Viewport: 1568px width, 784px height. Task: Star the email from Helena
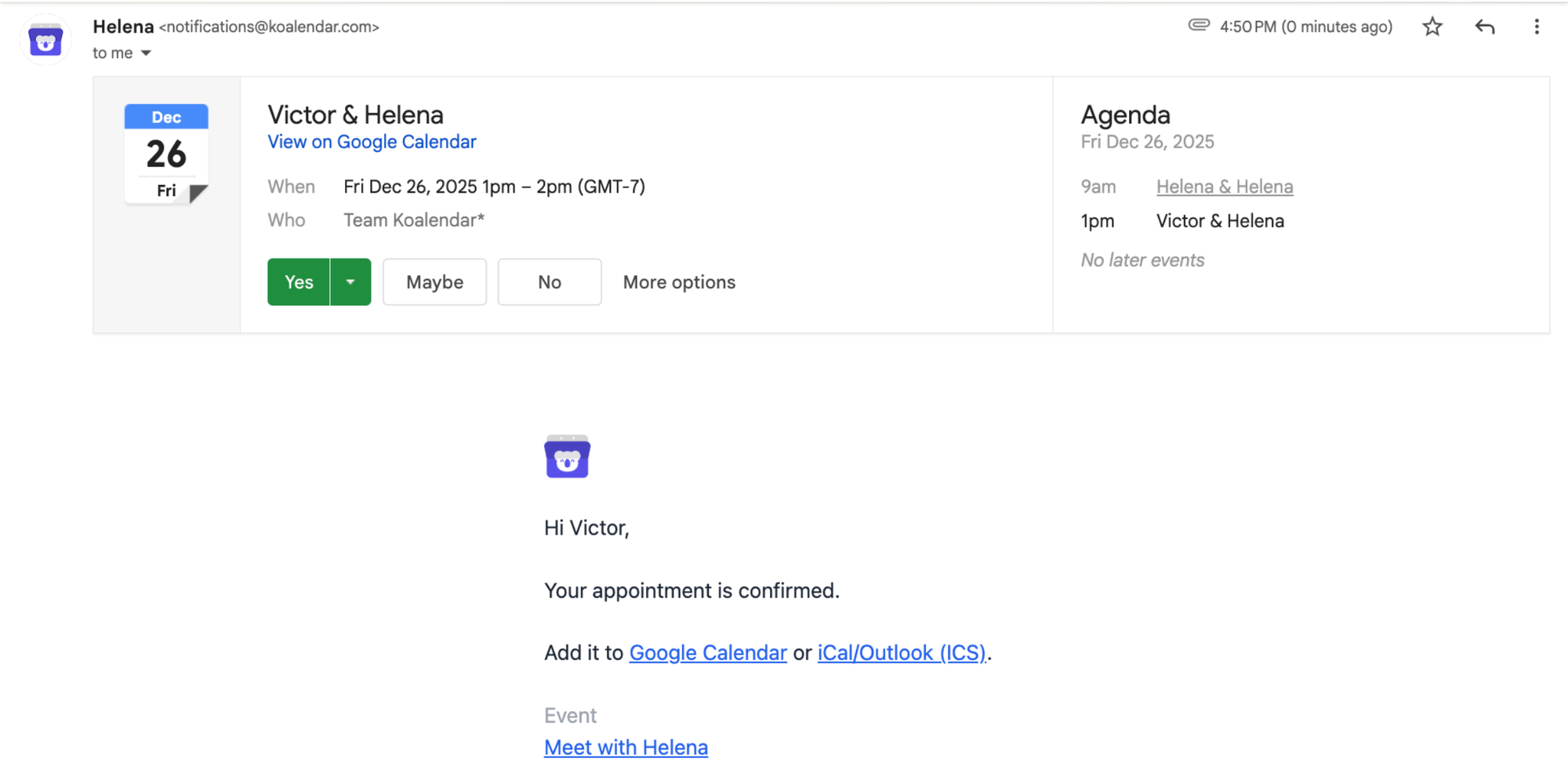(1432, 26)
